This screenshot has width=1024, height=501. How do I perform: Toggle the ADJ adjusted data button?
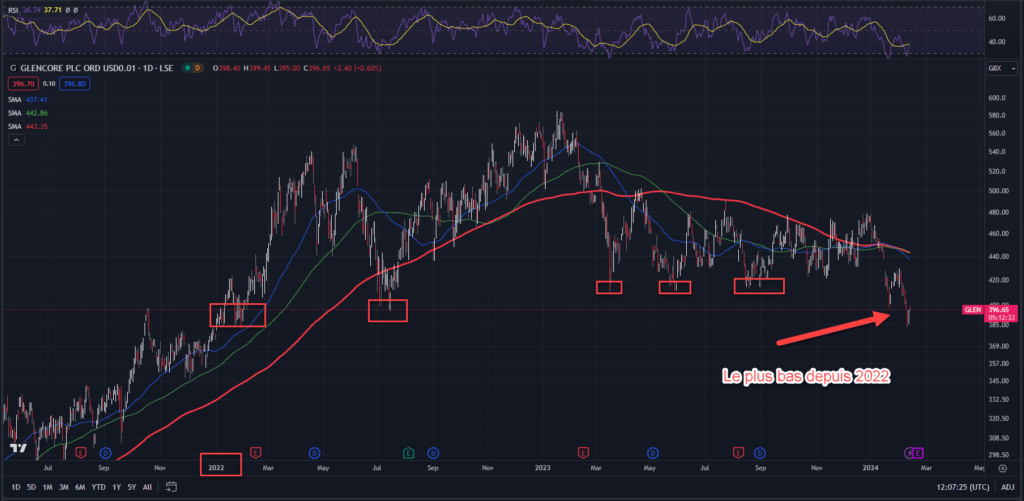click(1008, 487)
